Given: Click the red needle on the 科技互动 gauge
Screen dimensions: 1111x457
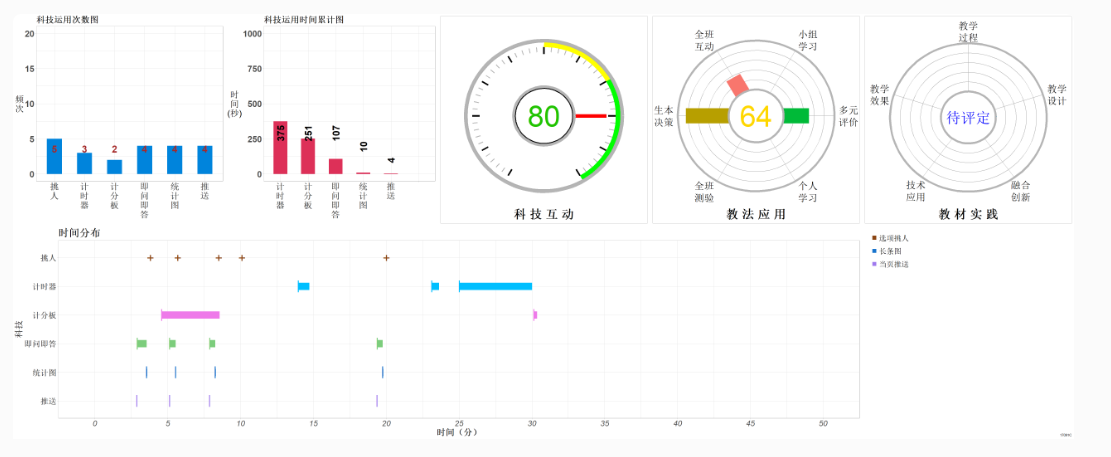Looking at the screenshot, I should [590, 116].
